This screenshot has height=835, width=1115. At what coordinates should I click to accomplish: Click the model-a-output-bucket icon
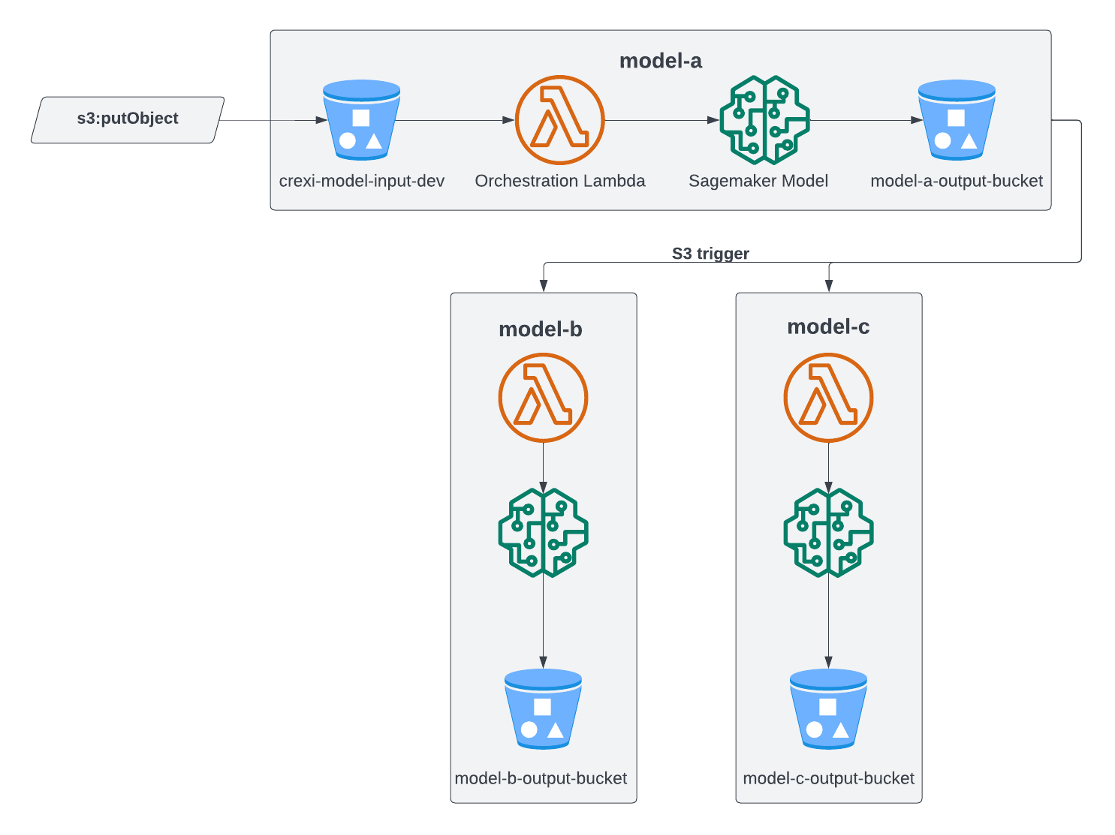pyautogui.click(x=957, y=120)
